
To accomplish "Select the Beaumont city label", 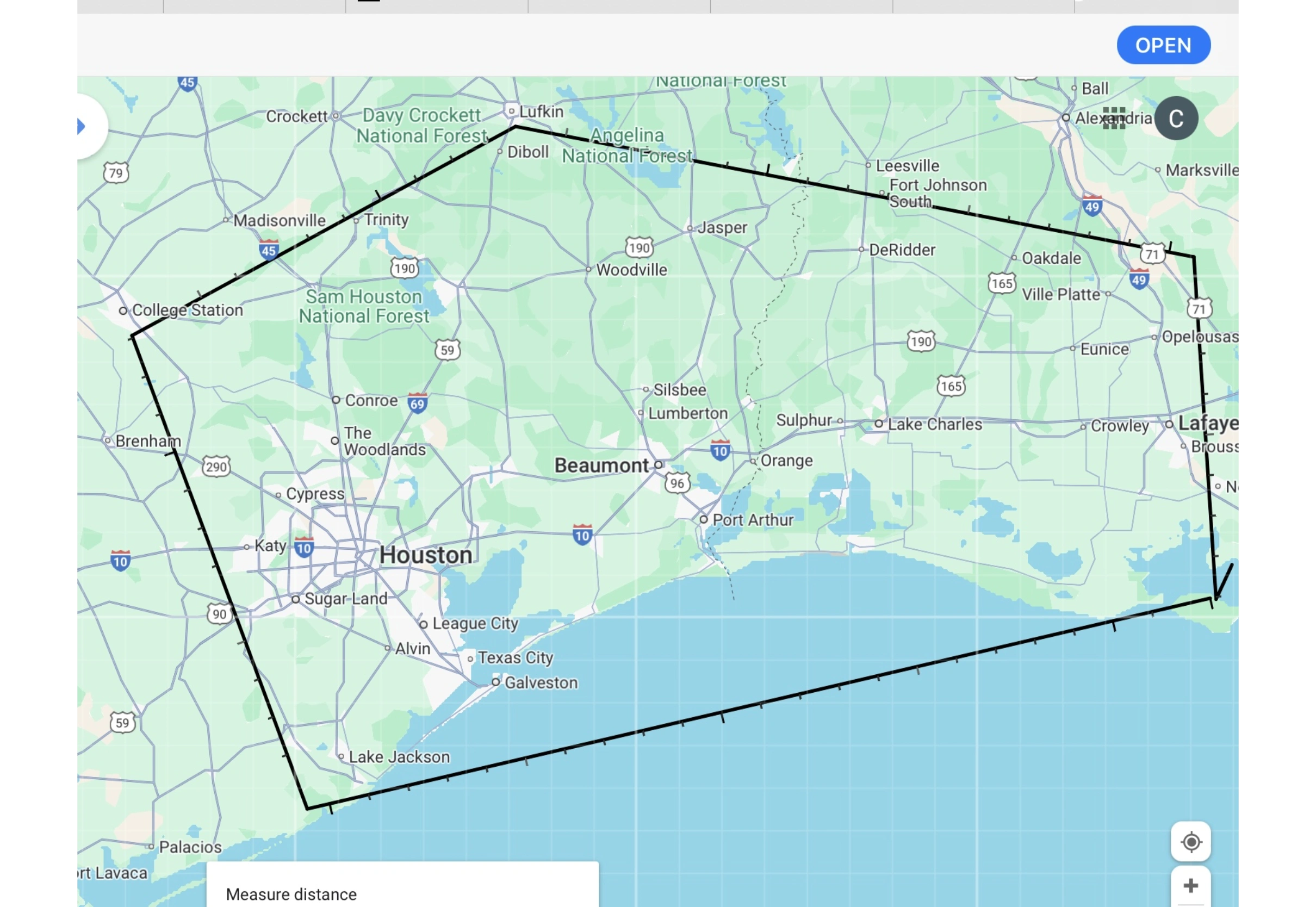I will 601,465.
